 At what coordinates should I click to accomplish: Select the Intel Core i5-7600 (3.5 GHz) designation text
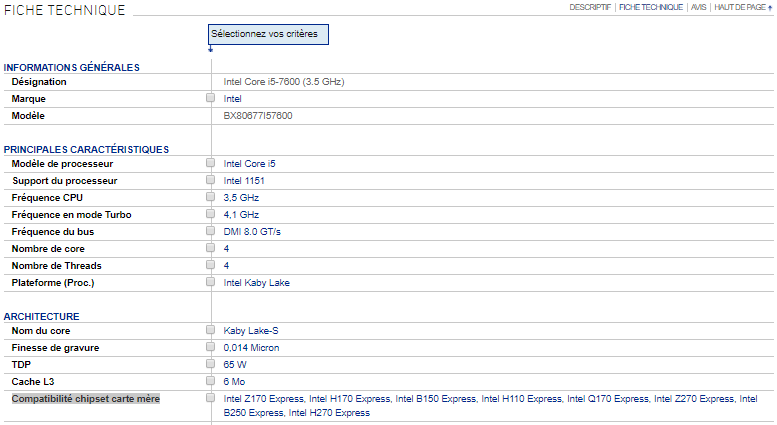tap(284, 82)
